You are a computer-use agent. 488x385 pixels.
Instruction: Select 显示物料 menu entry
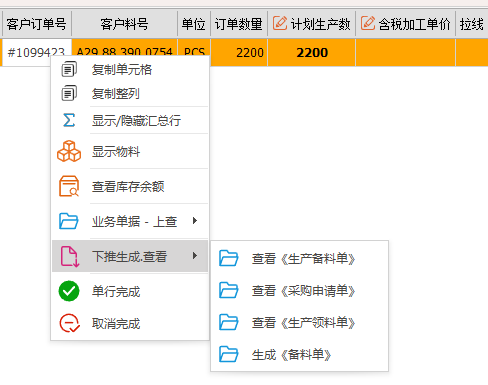(130, 151)
